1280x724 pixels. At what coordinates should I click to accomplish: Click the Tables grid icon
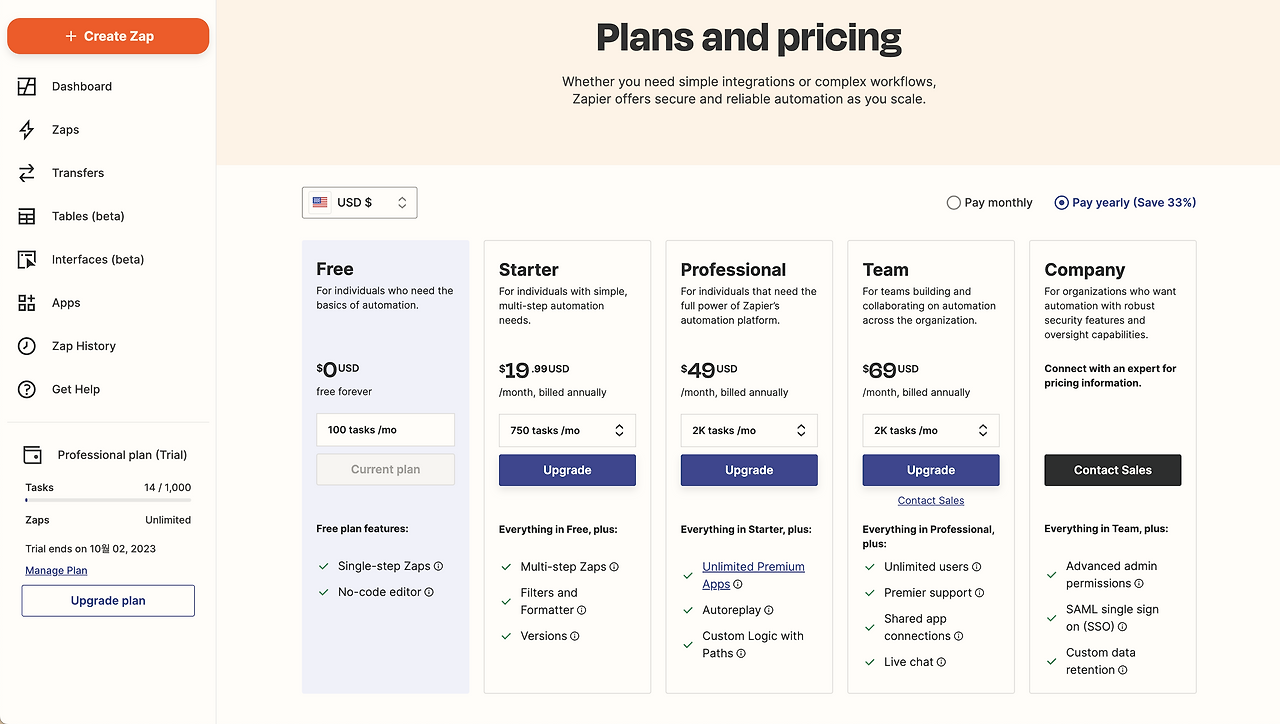[x=27, y=216]
